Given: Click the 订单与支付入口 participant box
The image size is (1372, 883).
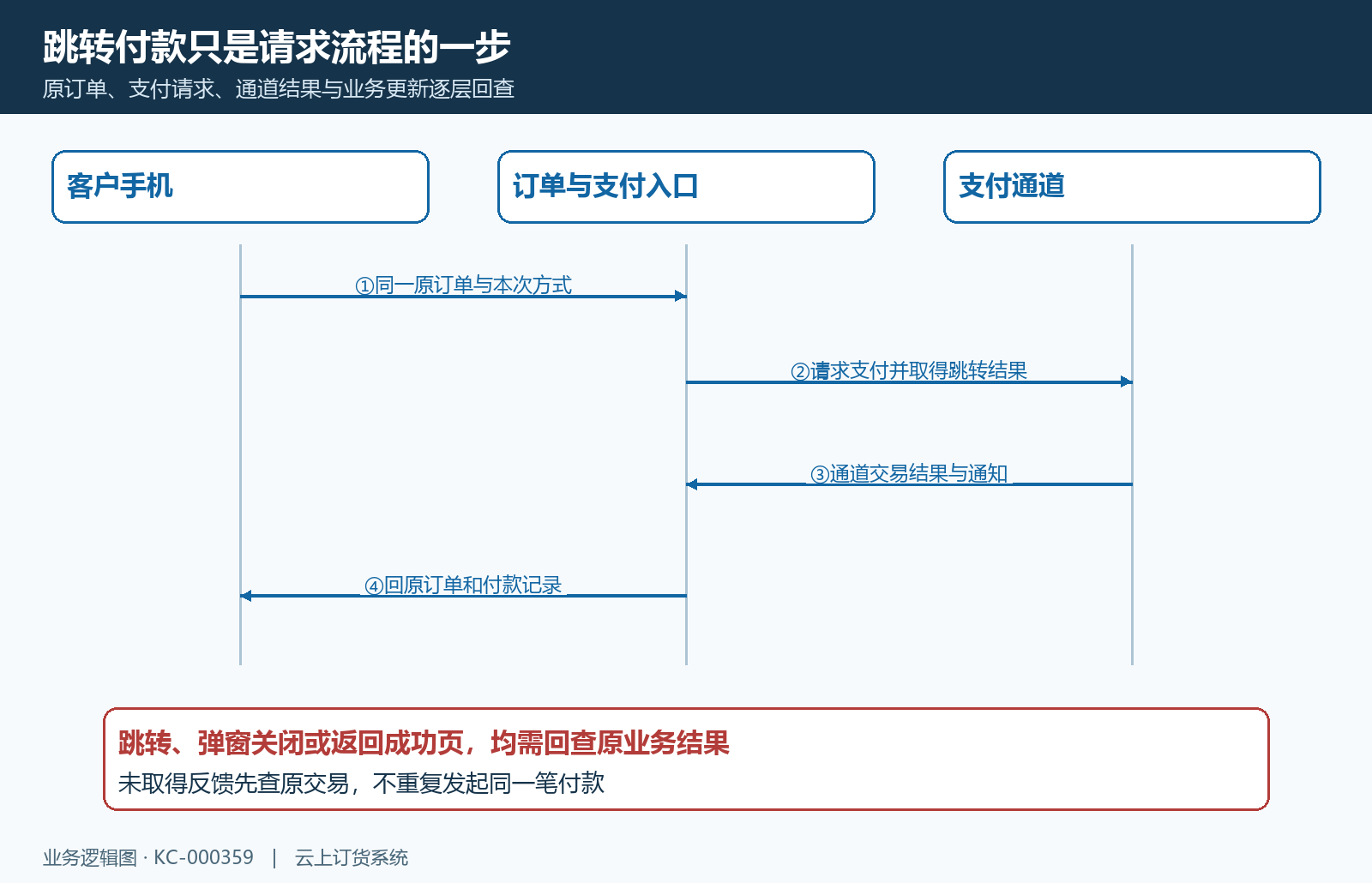Looking at the screenshot, I should click(x=686, y=187).
